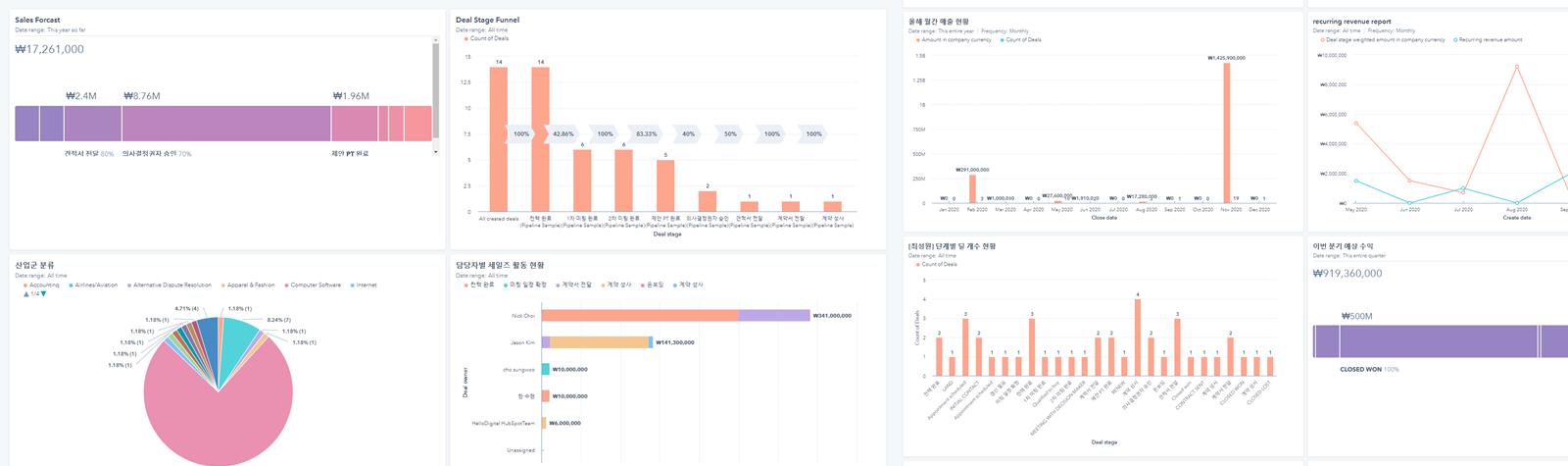Click Nick Choi's purple bar segment
This screenshot has height=466, width=1568.
pyautogui.click(x=774, y=316)
